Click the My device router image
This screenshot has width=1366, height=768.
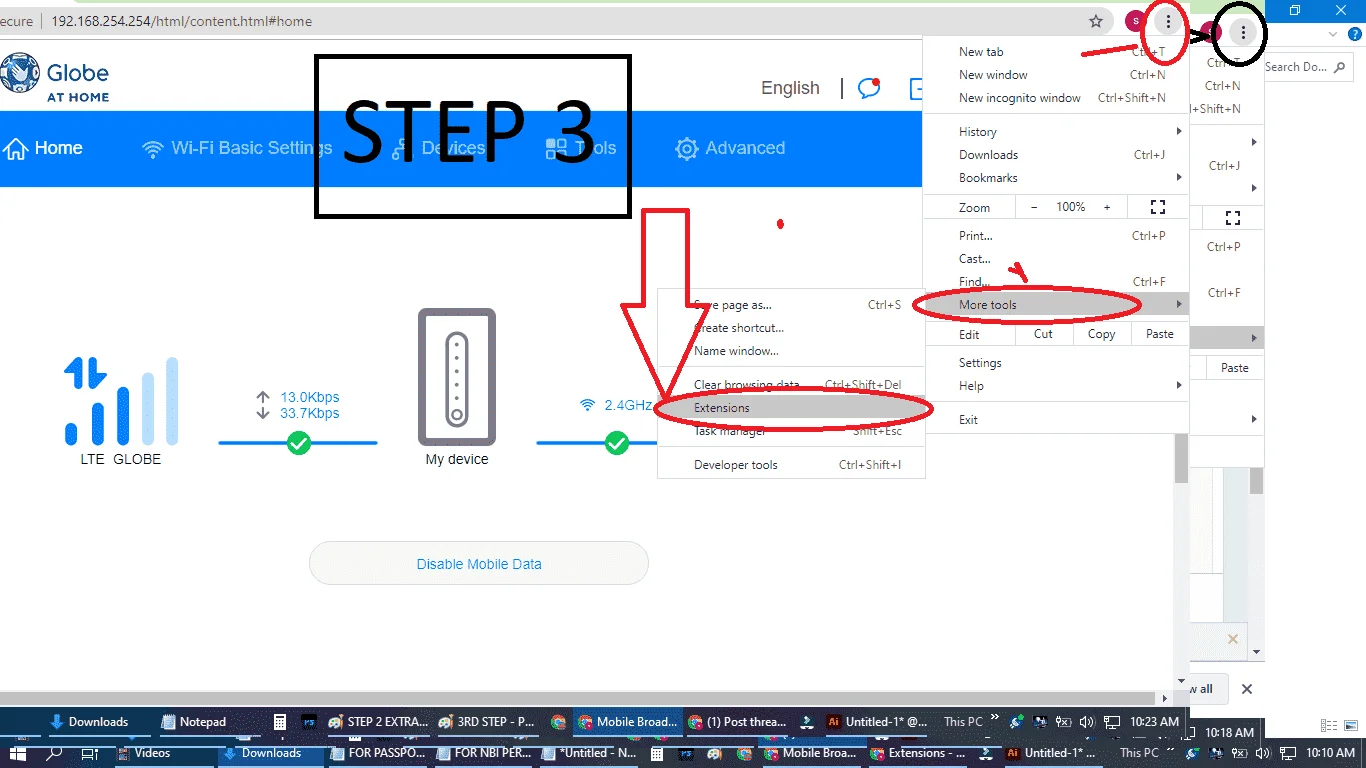457,377
